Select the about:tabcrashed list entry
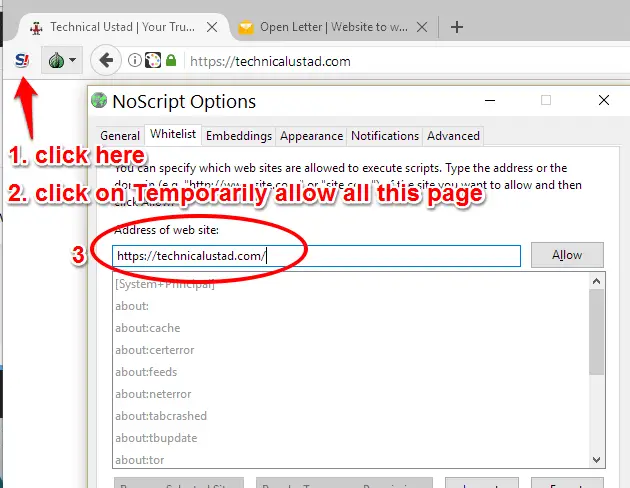This screenshot has height=488, width=630. (352, 416)
